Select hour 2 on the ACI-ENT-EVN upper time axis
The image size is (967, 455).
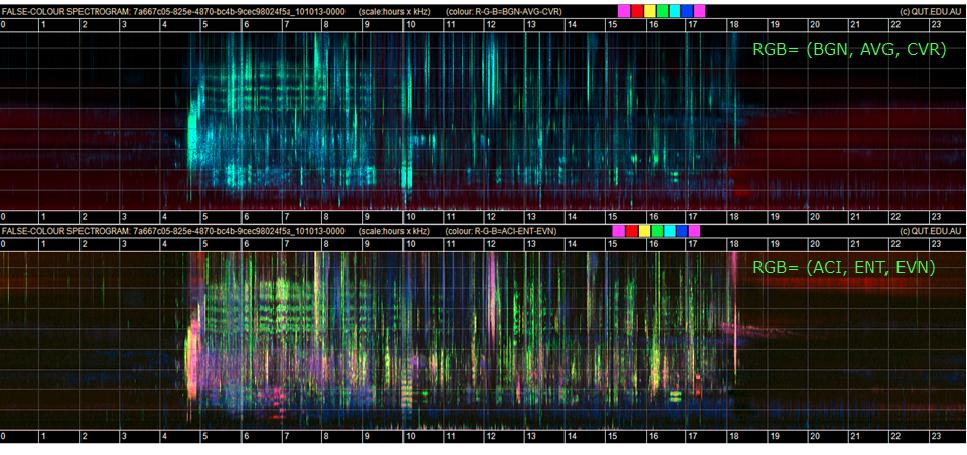pyautogui.click(x=84, y=244)
